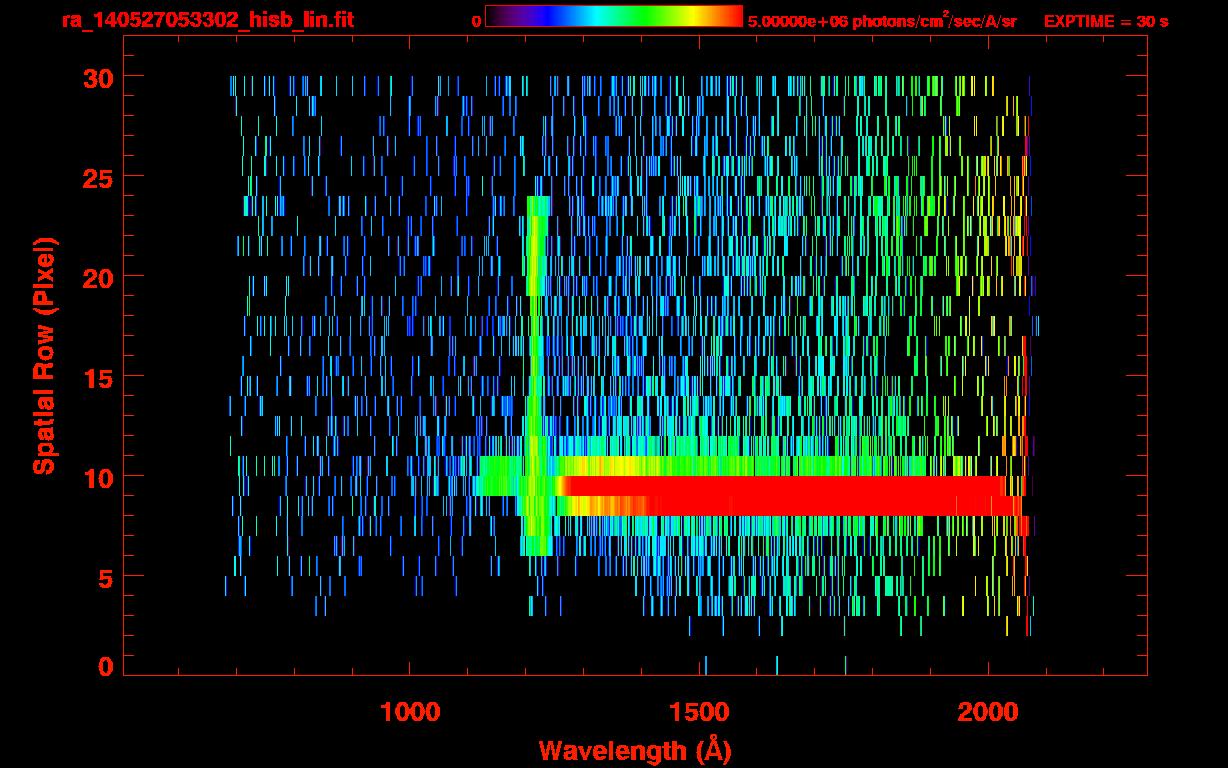Click the 1500 wavelength tick label
The height and width of the screenshot is (768, 1228).
[x=699, y=712]
